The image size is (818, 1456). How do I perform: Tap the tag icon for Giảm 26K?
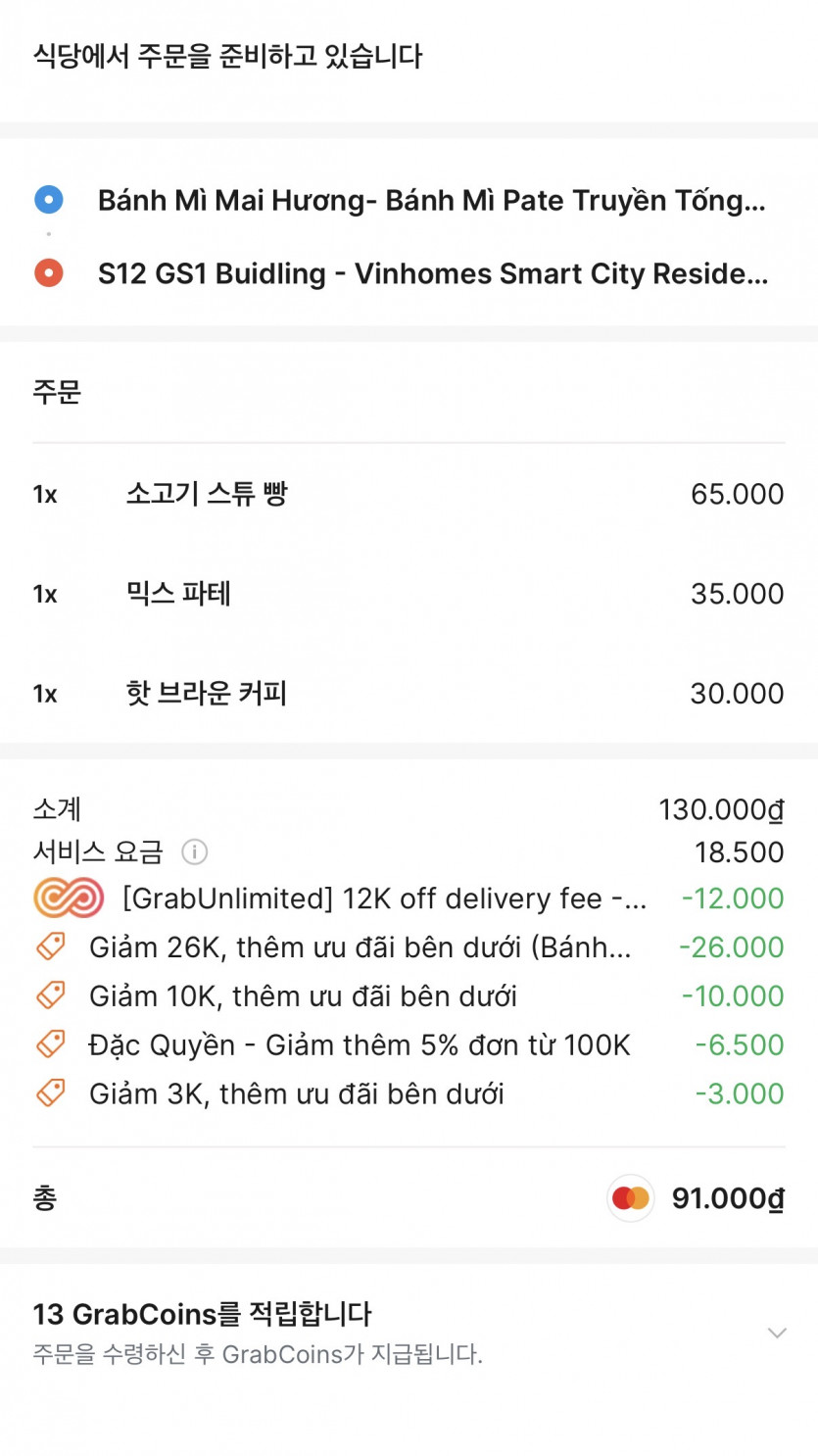[x=50, y=946]
